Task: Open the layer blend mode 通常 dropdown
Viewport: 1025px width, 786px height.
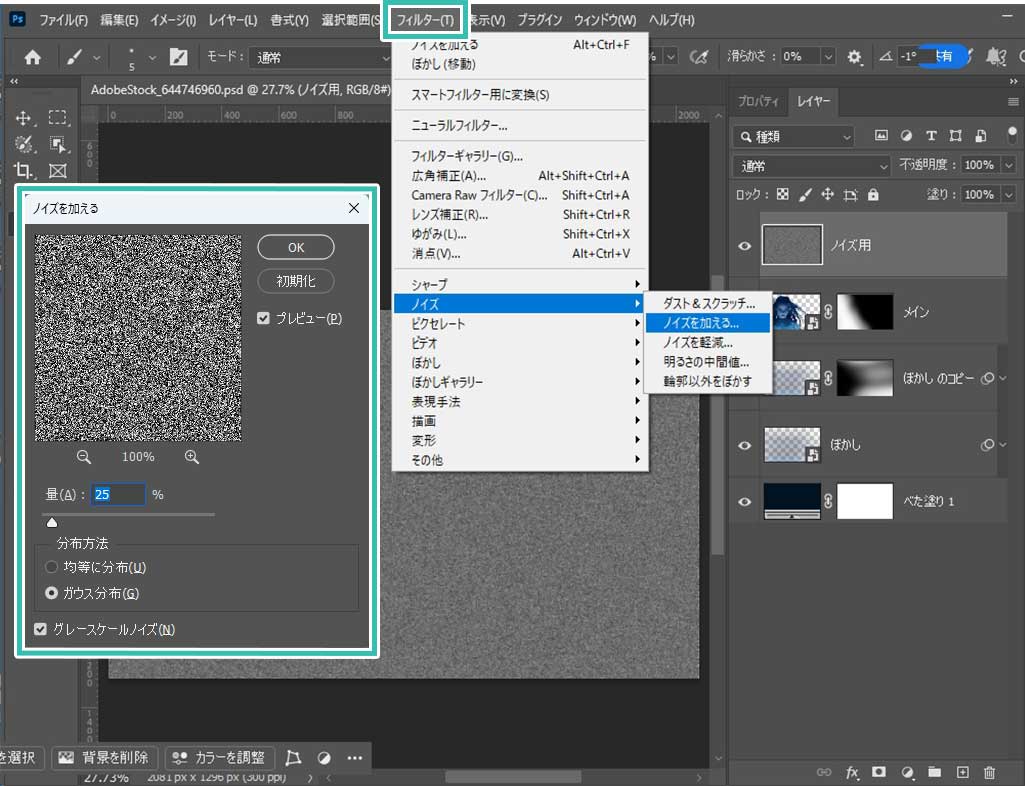Action: [x=811, y=166]
